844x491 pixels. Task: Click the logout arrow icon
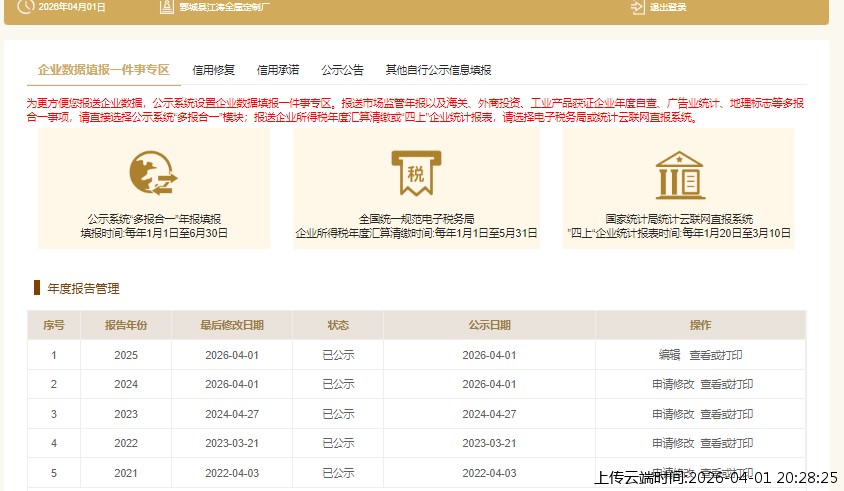pyautogui.click(x=638, y=7)
